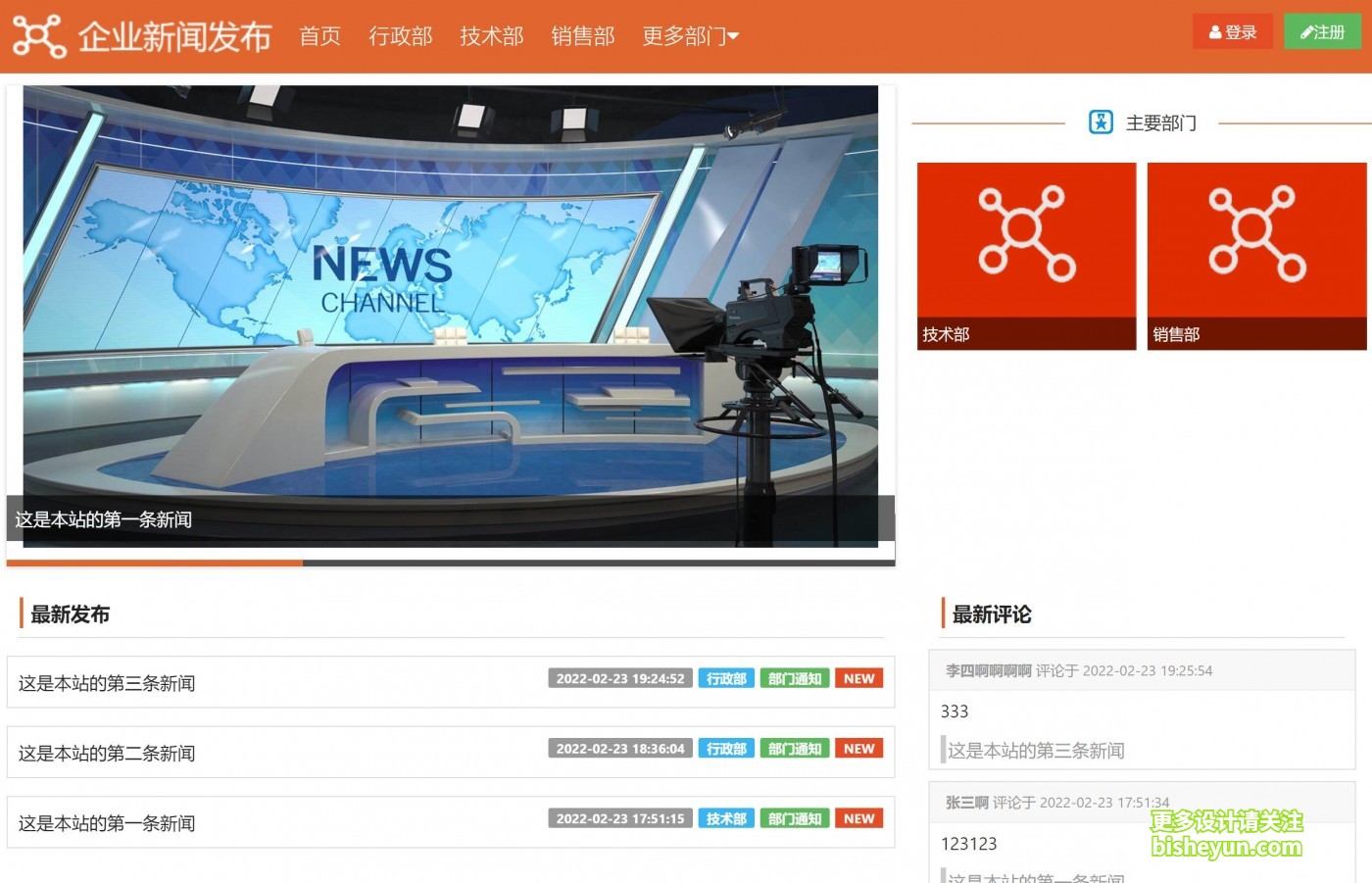Click the green 部门通知 badge on the second news
Image resolution: width=1372 pixels, height=883 pixels.
point(794,748)
